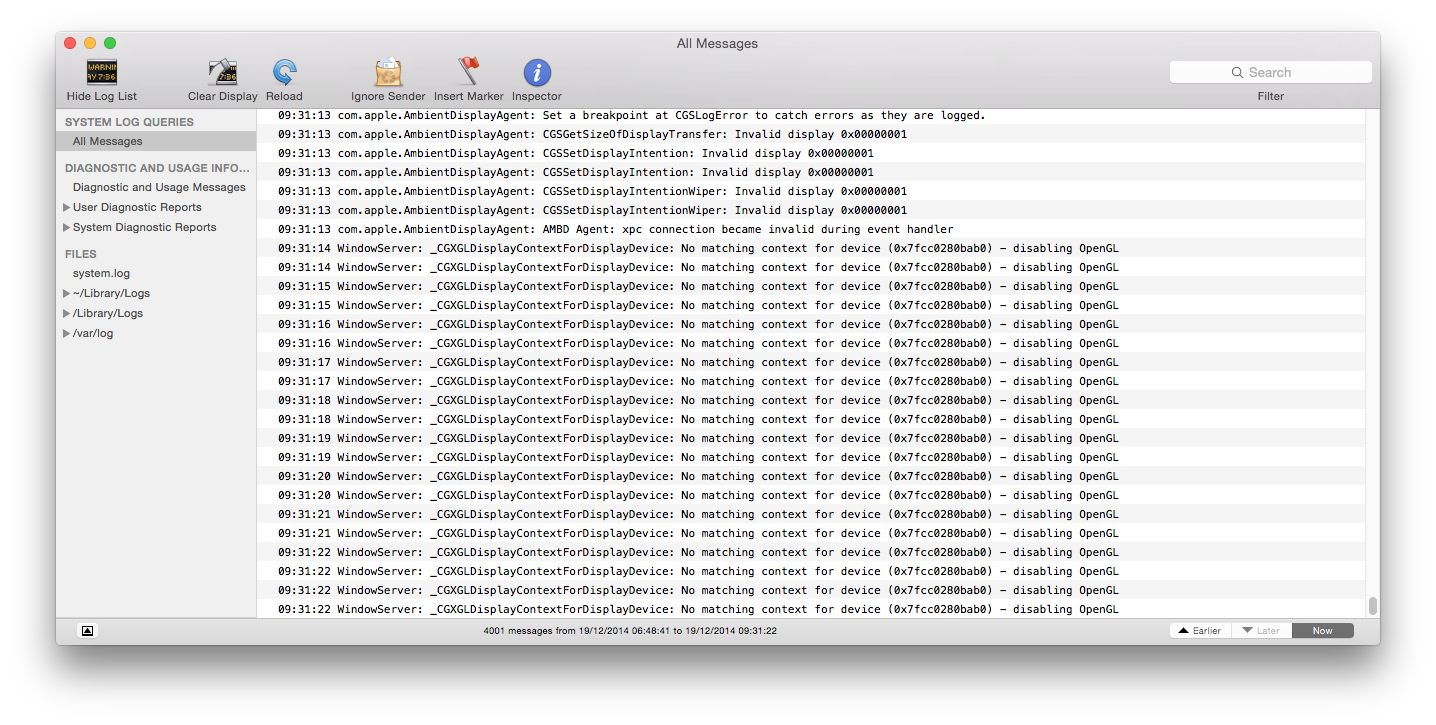Image resolution: width=1436 pixels, height=725 pixels.
Task: Expand the /var/log folder
Action: pos(67,333)
